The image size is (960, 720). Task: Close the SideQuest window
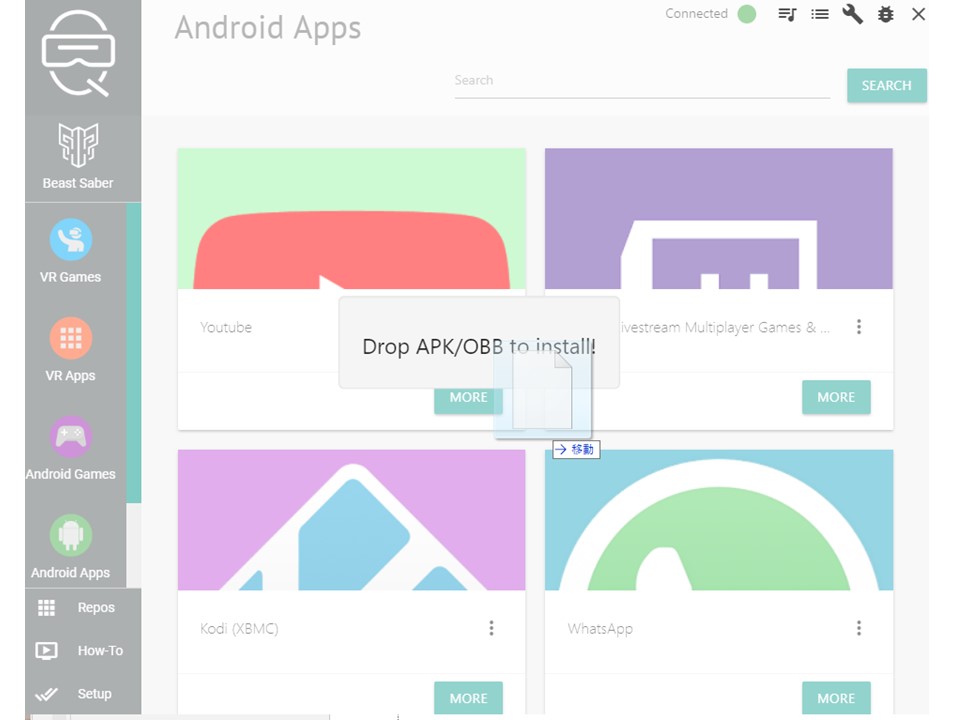(x=918, y=14)
